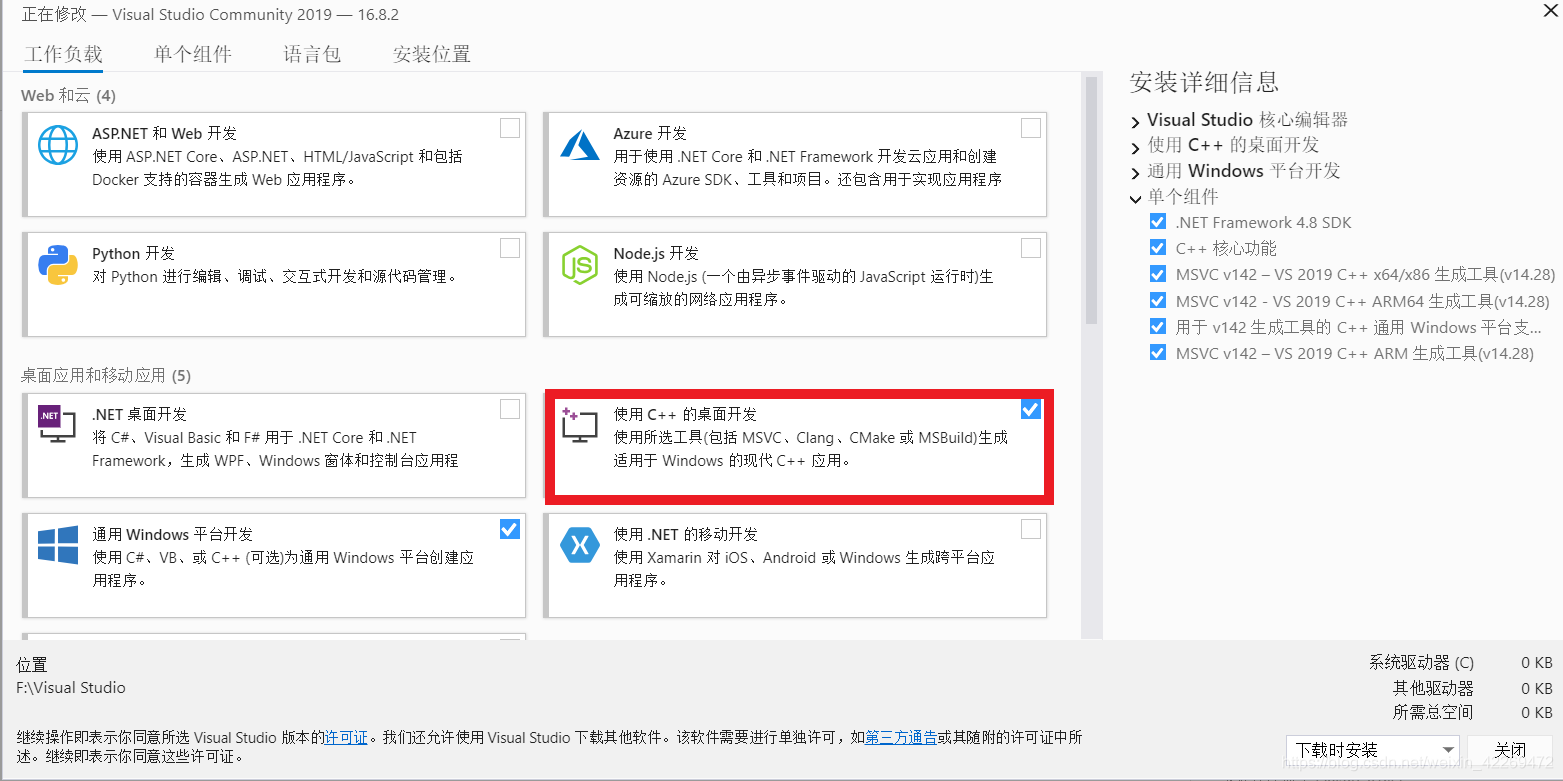
Task: Switch to the 语言包 tab
Action: 312,54
